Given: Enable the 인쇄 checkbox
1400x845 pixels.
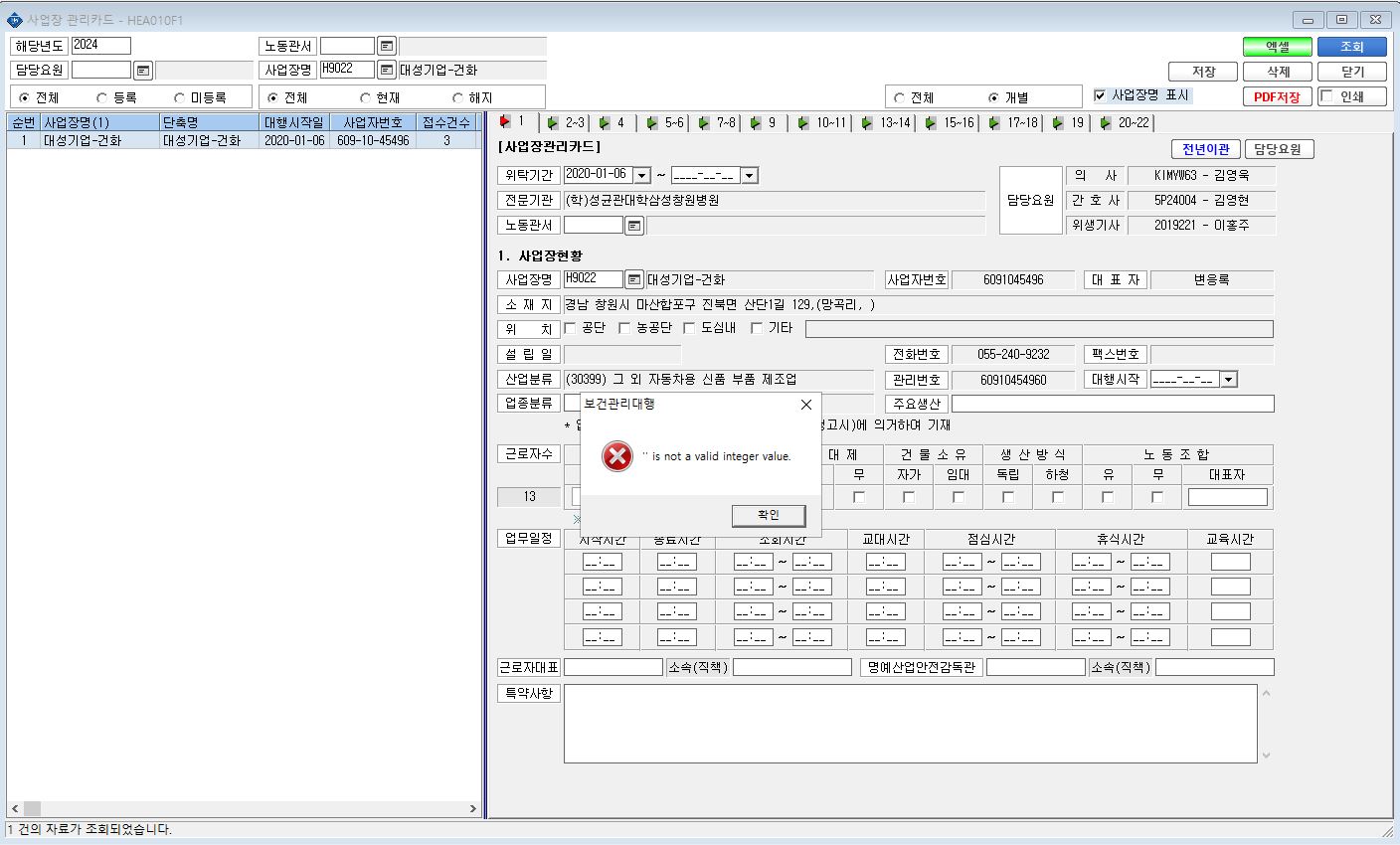Looking at the screenshot, I should click(1326, 96).
